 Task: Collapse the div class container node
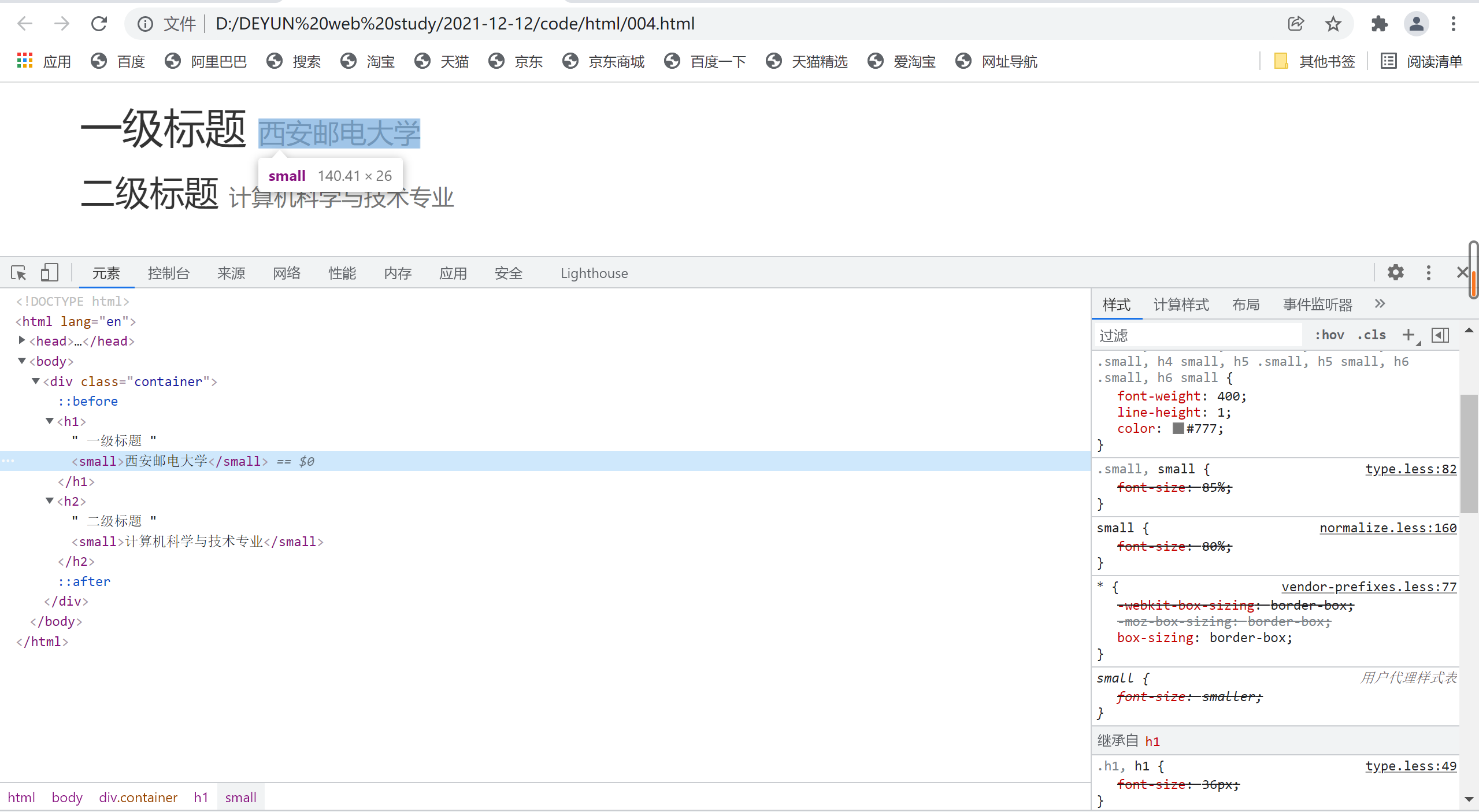tap(36, 381)
